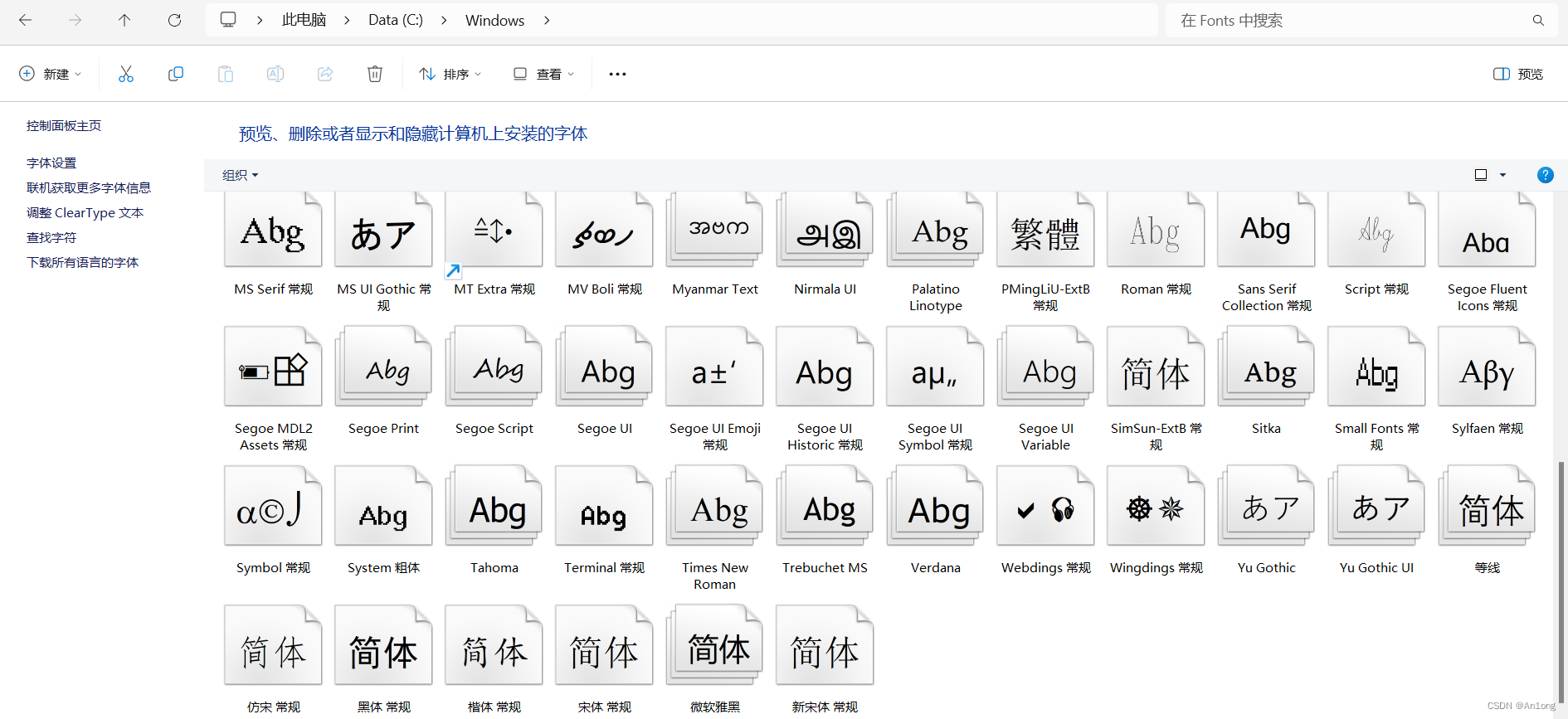
Task: Click the 在 Fonts 中搜索 search field
Action: click(1361, 20)
